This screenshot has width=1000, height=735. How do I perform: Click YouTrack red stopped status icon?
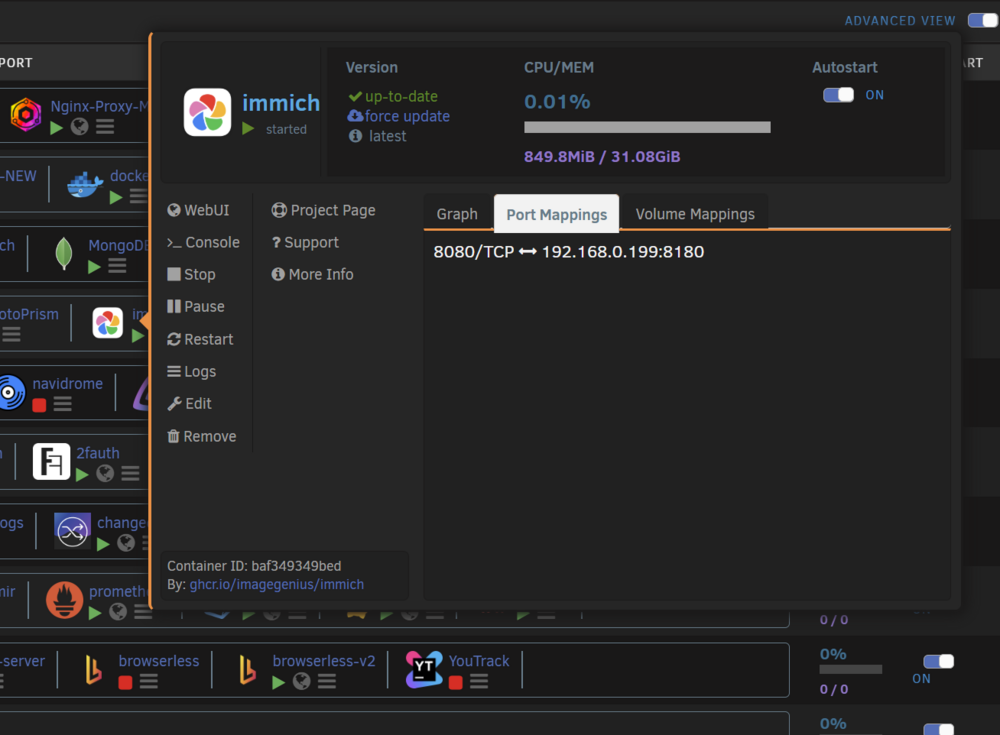[x=456, y=683]
